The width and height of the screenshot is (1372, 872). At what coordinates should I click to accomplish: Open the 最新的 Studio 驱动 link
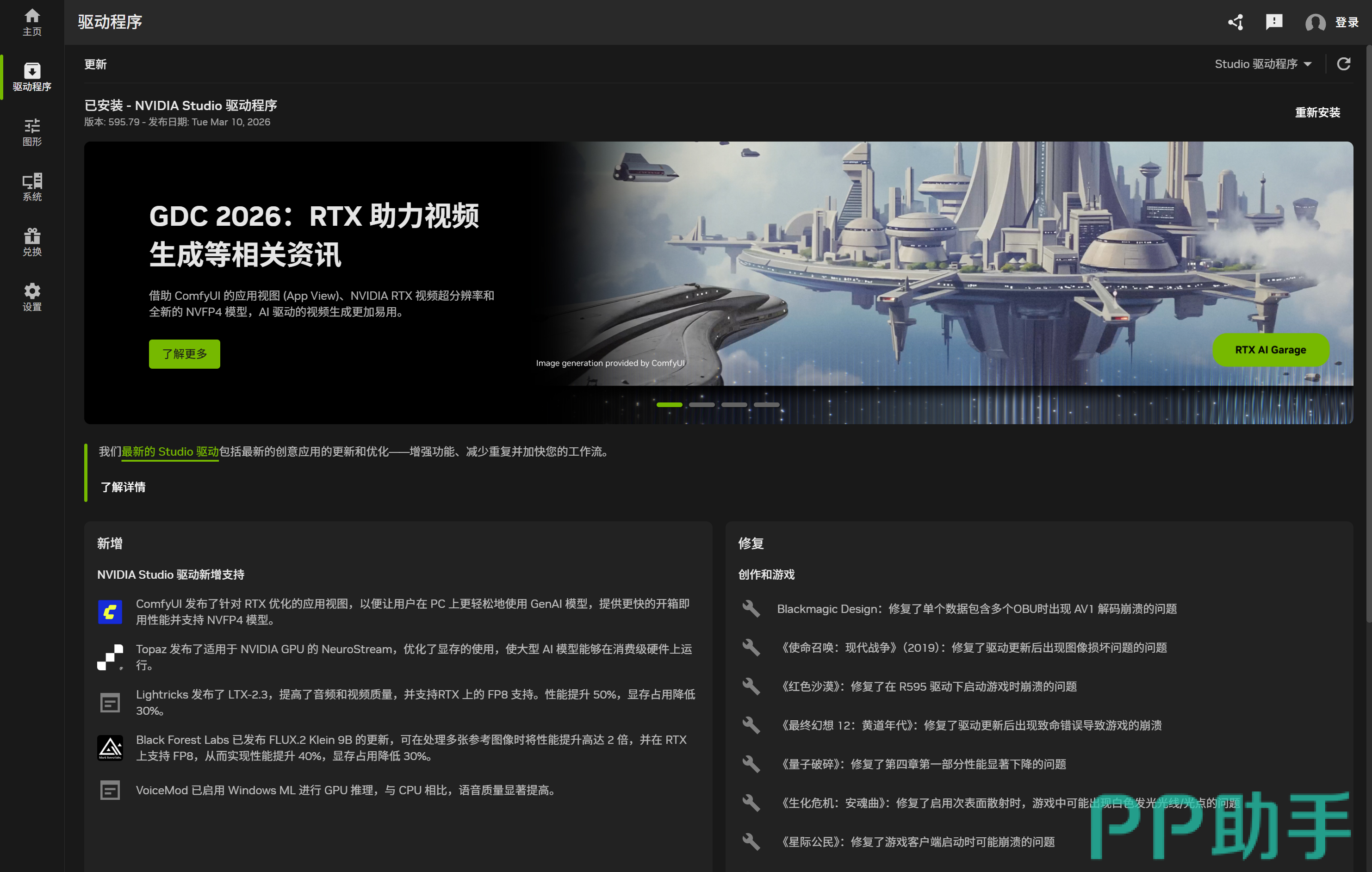click(170, 451)
